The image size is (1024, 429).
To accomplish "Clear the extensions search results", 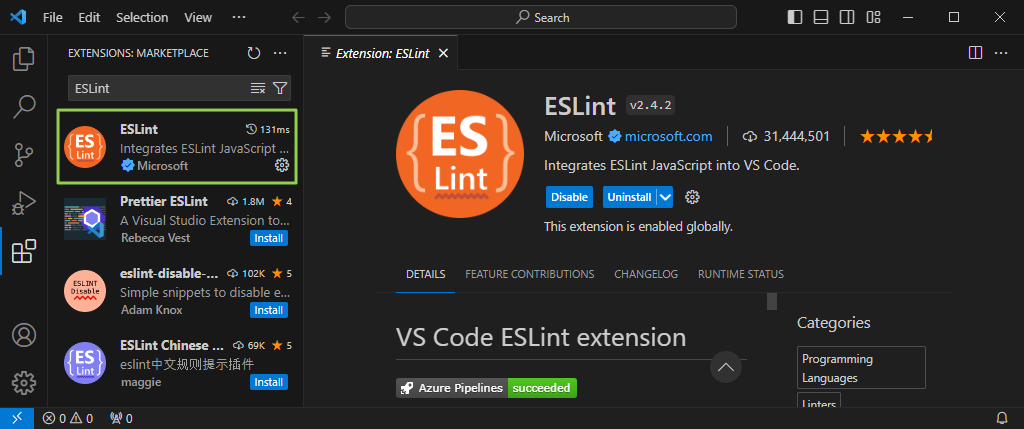I will coord(258,88).
